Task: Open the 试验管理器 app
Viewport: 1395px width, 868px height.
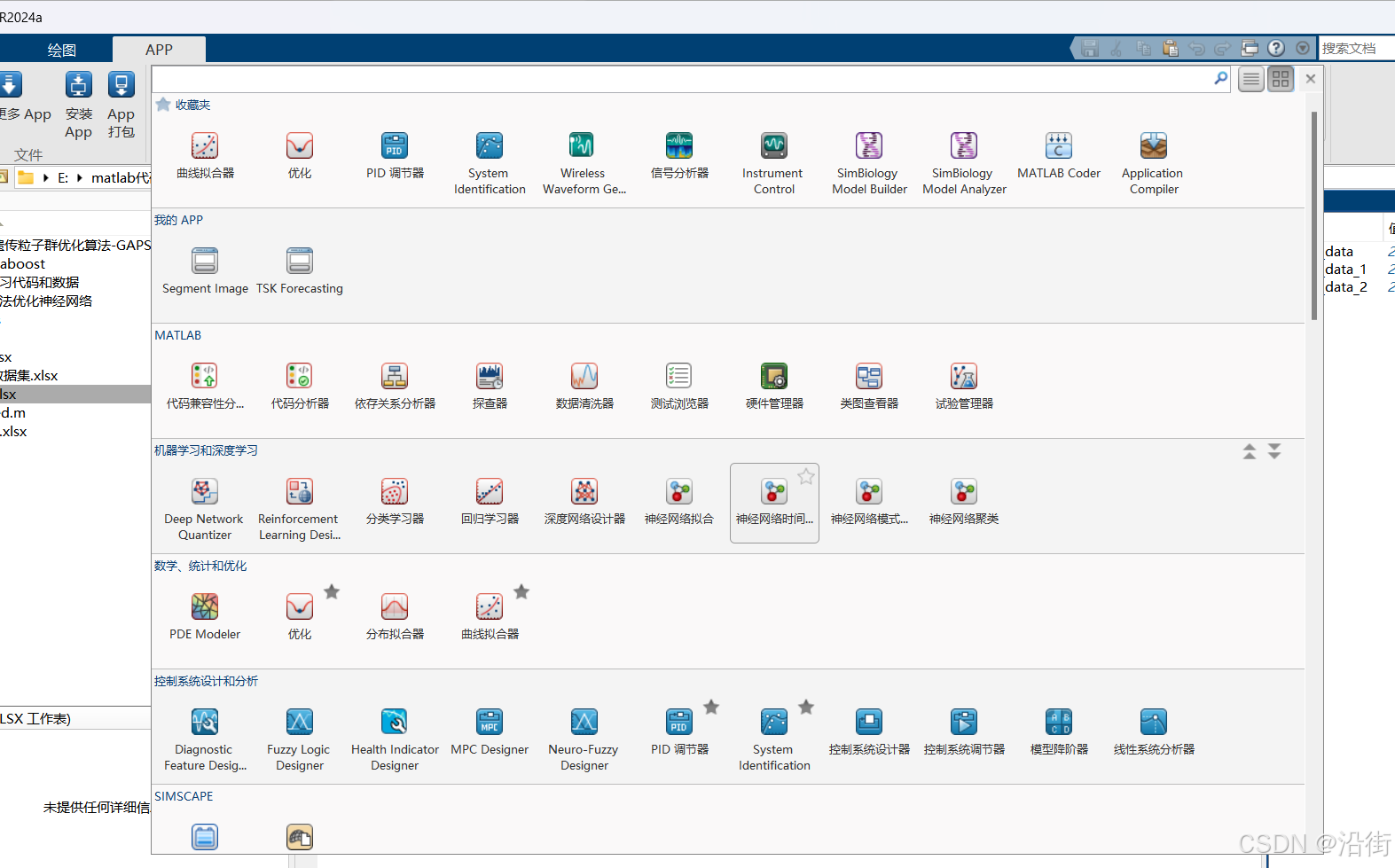Action: [964, 386]
